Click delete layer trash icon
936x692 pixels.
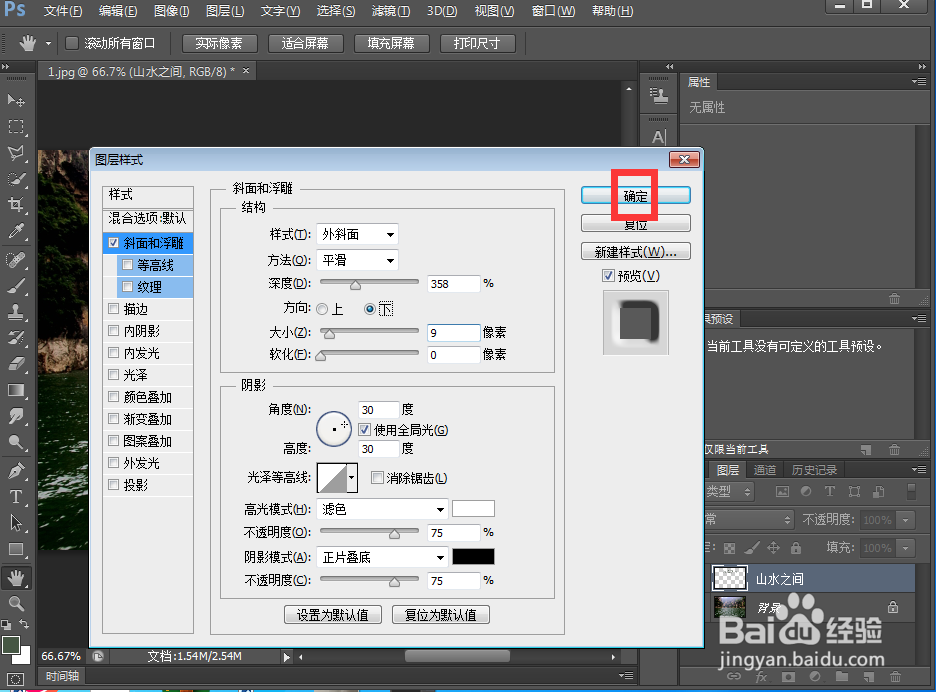point(895,676)
